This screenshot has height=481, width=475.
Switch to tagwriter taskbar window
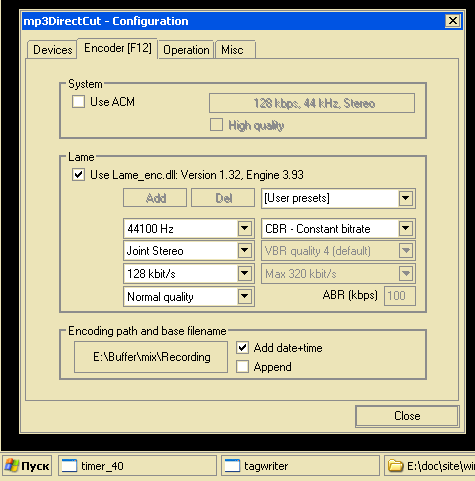[x=300, y=466]
